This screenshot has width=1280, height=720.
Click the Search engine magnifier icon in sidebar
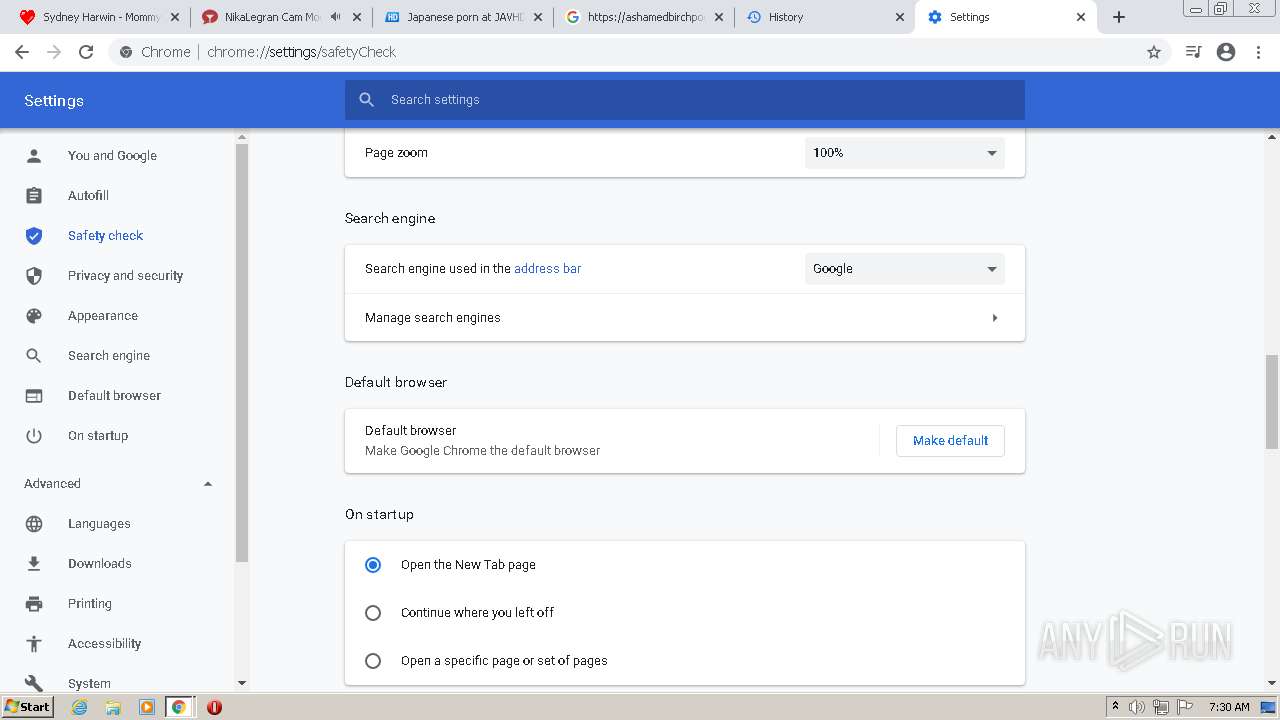point(34,356)
